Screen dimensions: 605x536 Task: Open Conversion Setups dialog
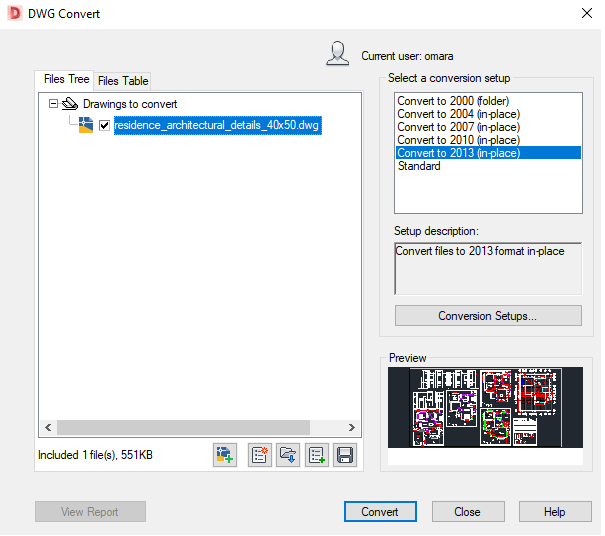[488, 316]
